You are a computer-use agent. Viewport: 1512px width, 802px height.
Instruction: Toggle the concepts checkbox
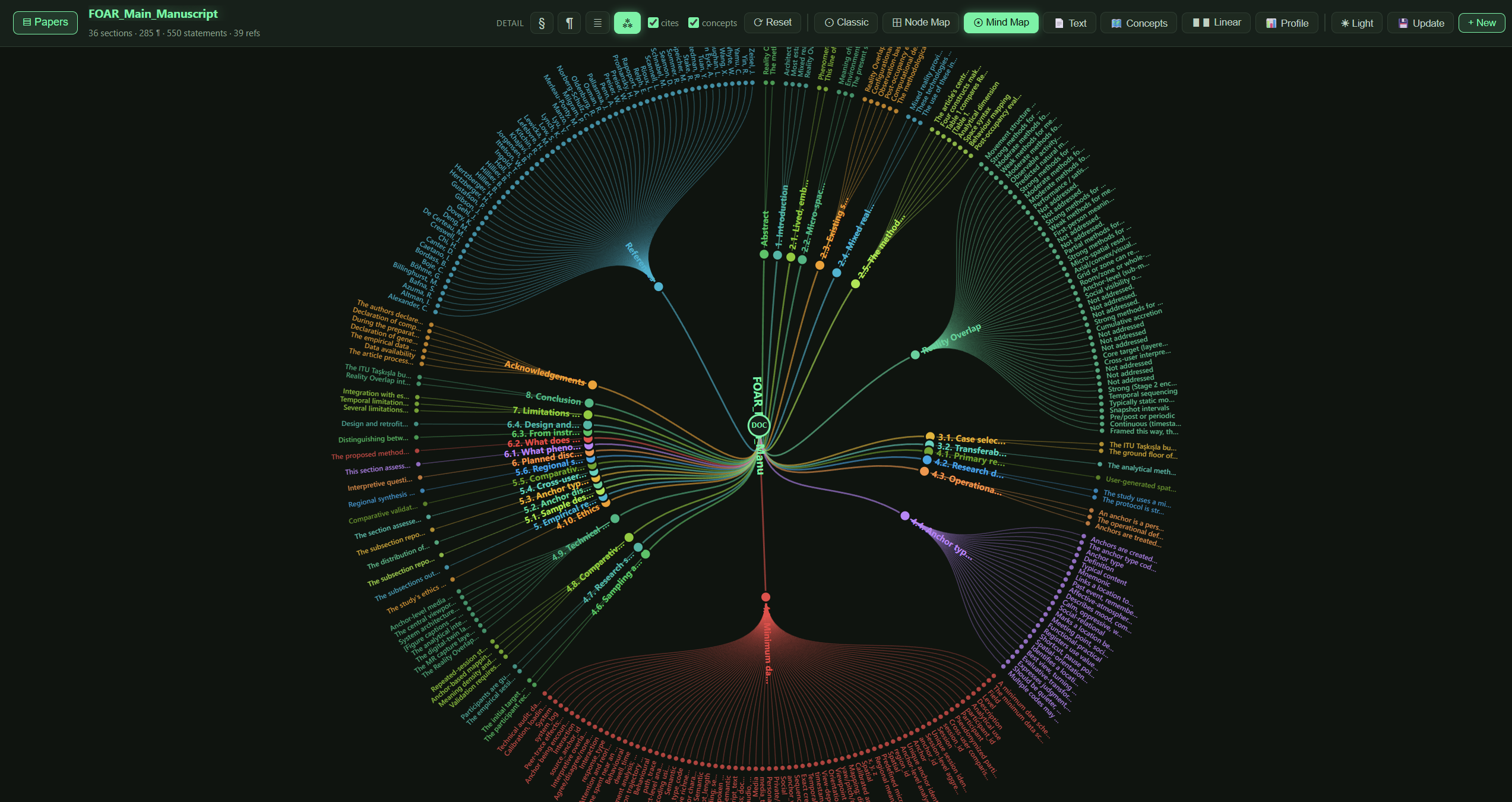pos(694,23)
